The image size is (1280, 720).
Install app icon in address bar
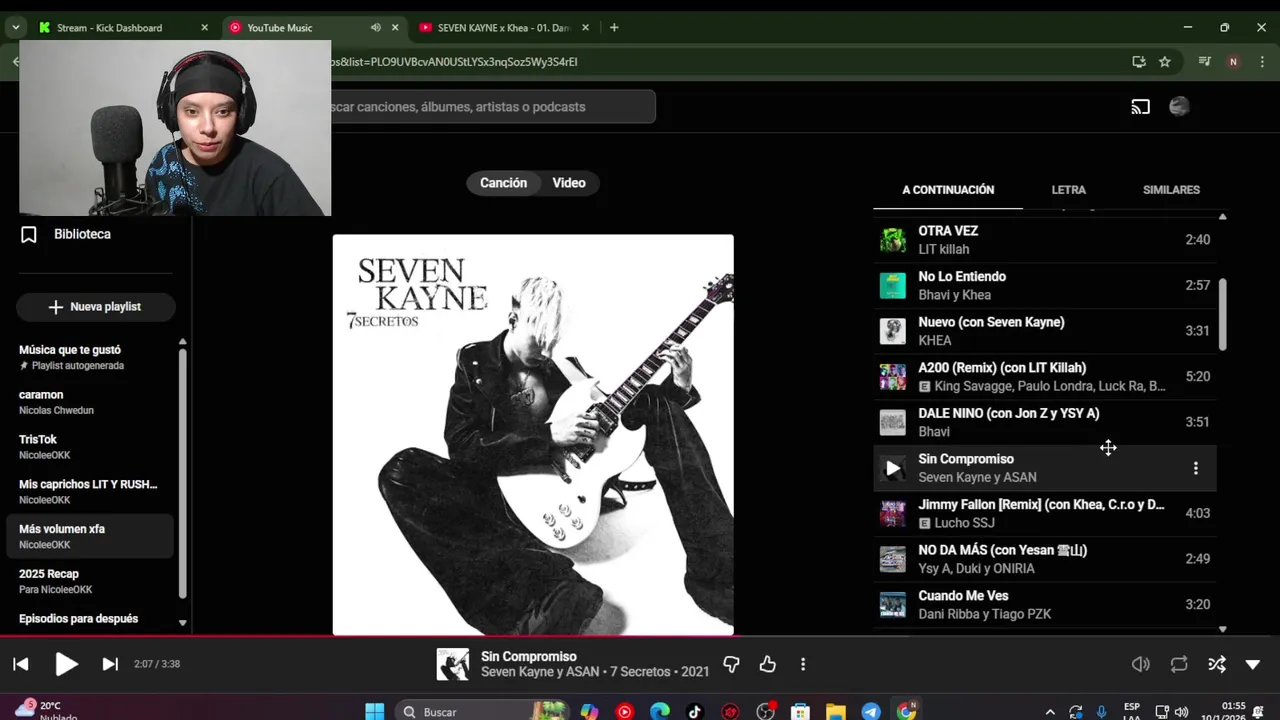coord(1139,62)
